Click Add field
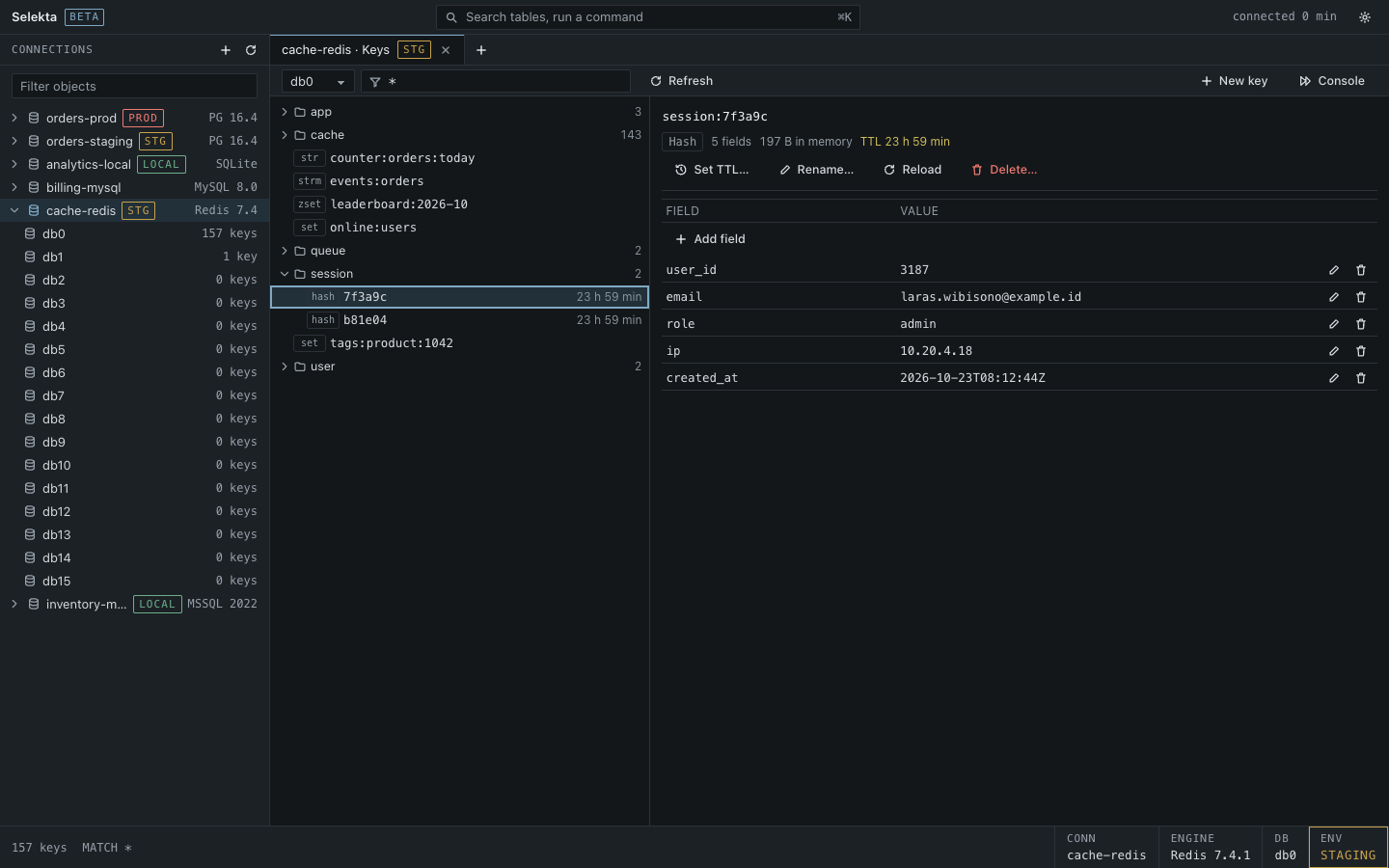 point(711,239)
